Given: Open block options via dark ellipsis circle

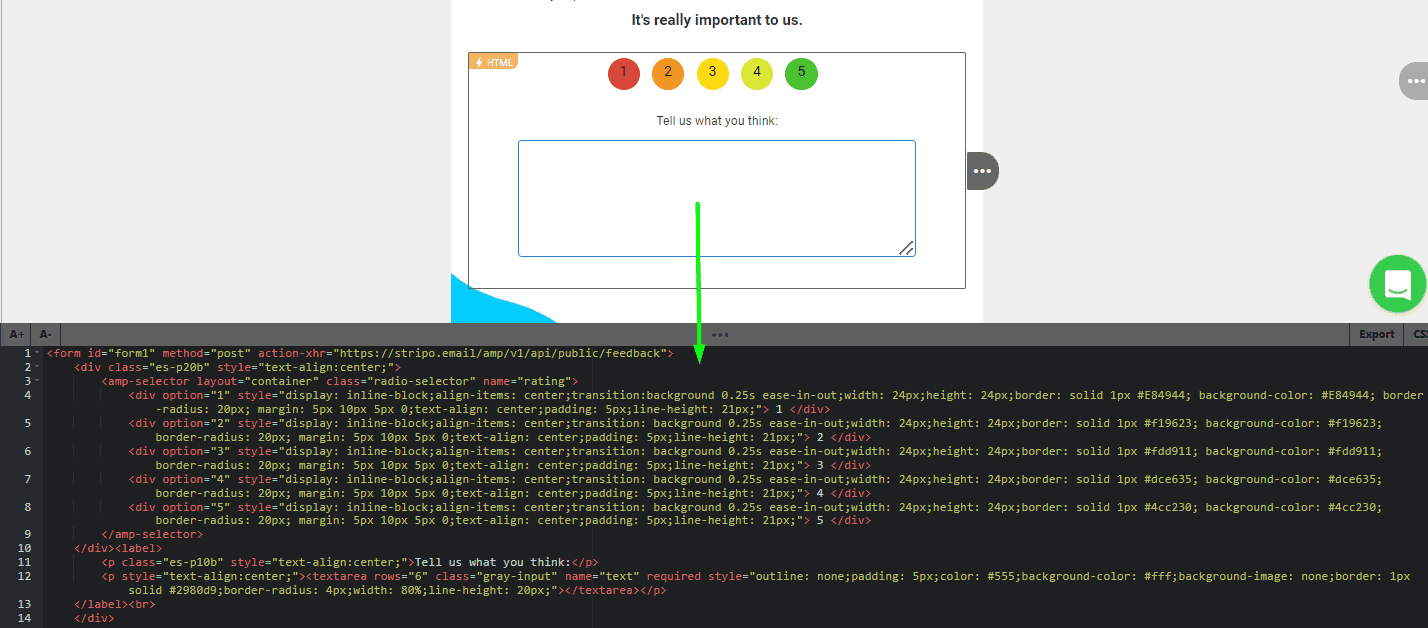Looking at the screenshot, I should 982,171.
